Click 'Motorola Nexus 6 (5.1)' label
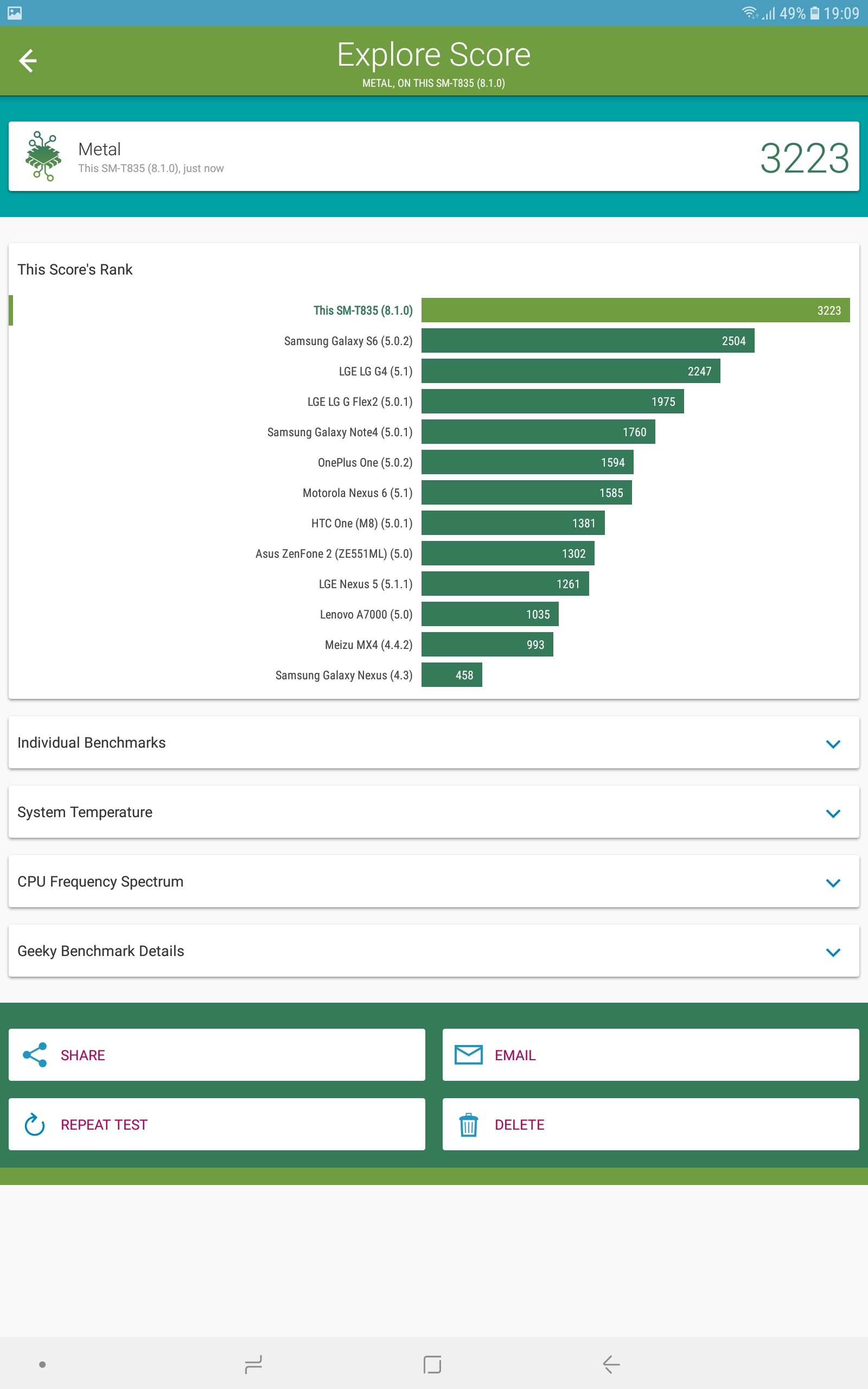The height and width of the screenshot is (1389, 868). pyautogui.click(x=358, y=493)
